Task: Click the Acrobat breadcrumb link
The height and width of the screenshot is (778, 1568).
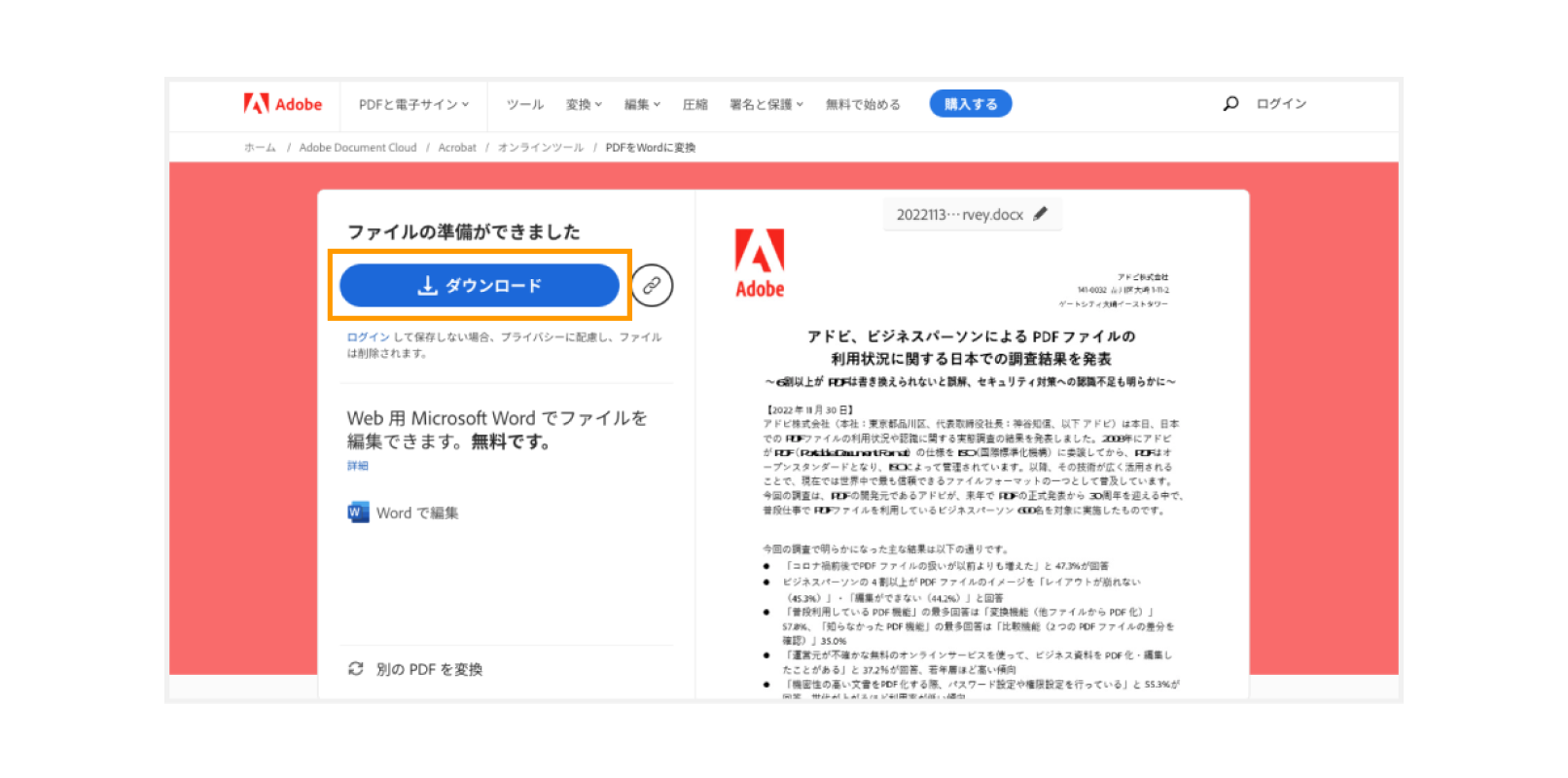Action: tap(457, 148)
